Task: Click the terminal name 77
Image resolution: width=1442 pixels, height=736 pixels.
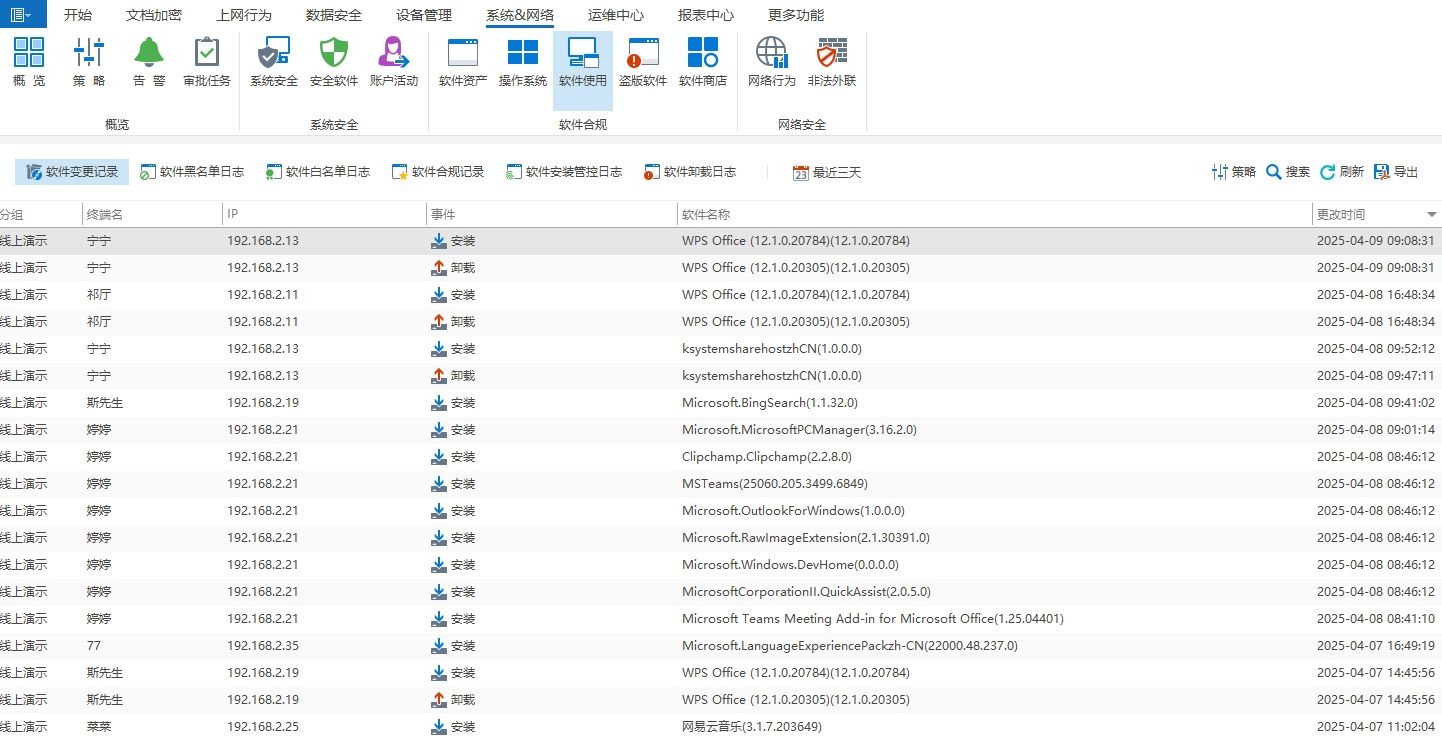Action: 94,646
